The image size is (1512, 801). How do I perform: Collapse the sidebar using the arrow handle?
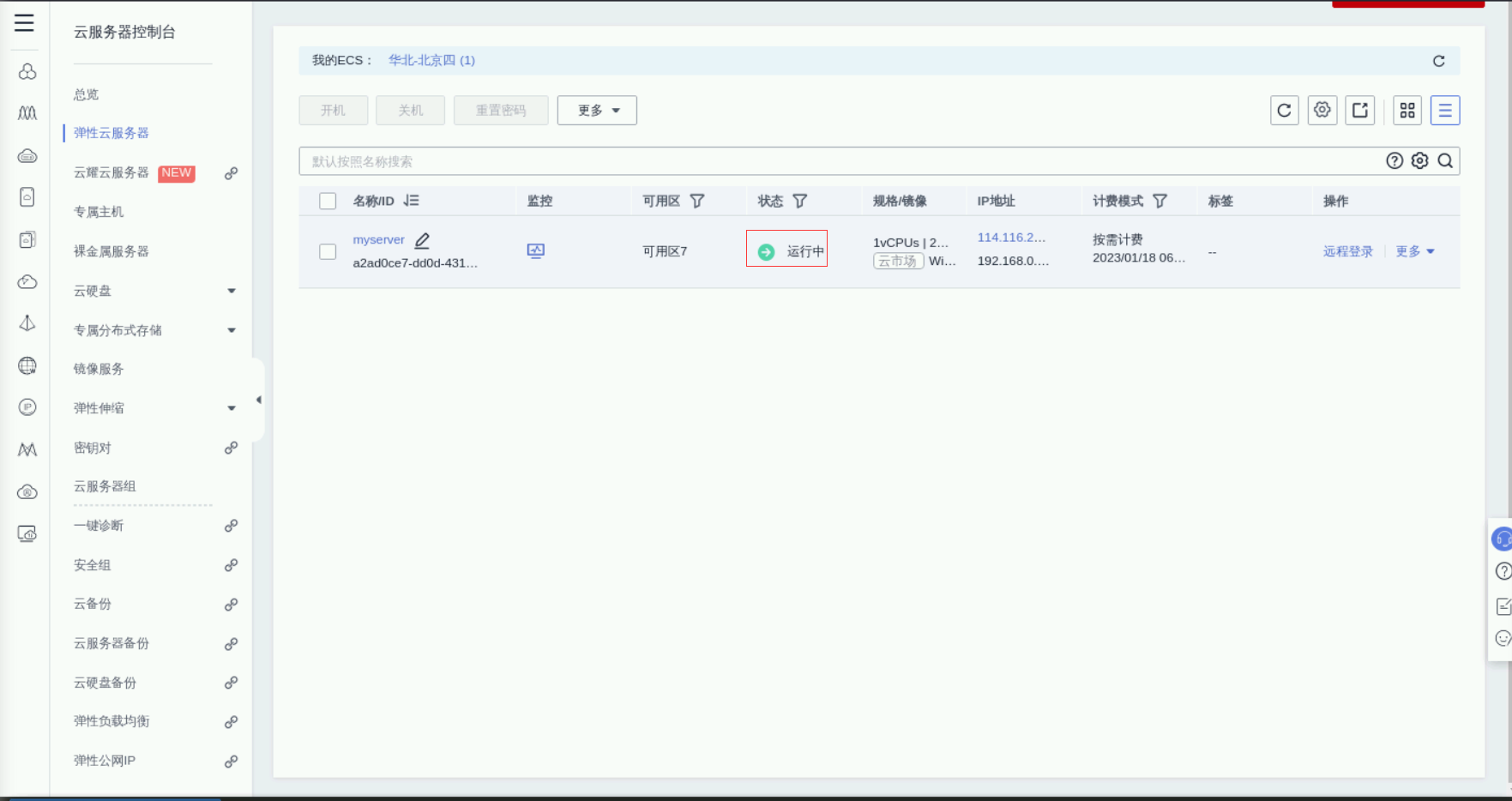click(x=258, y=400)
